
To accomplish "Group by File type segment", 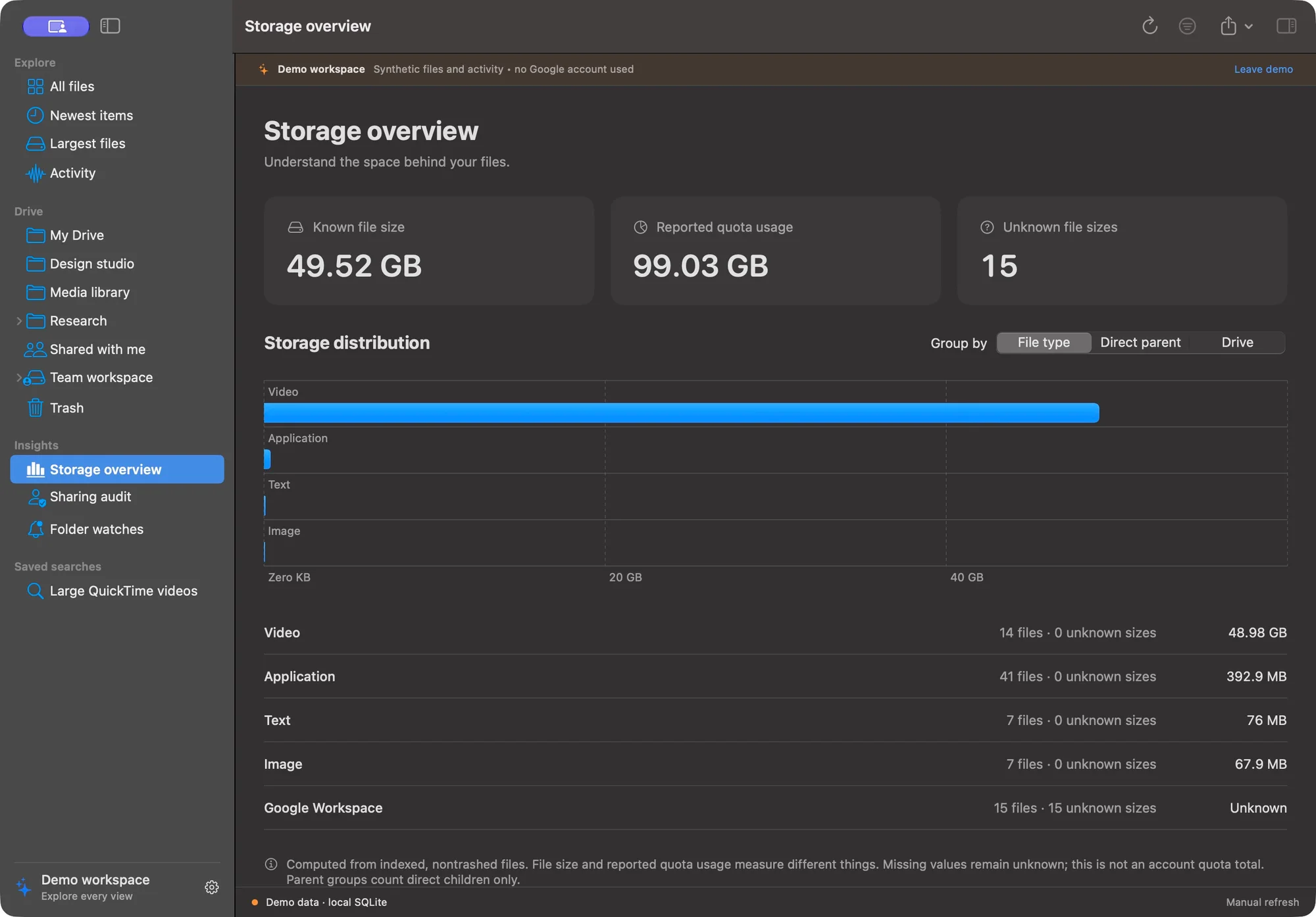I will [x=1044, y=343].
